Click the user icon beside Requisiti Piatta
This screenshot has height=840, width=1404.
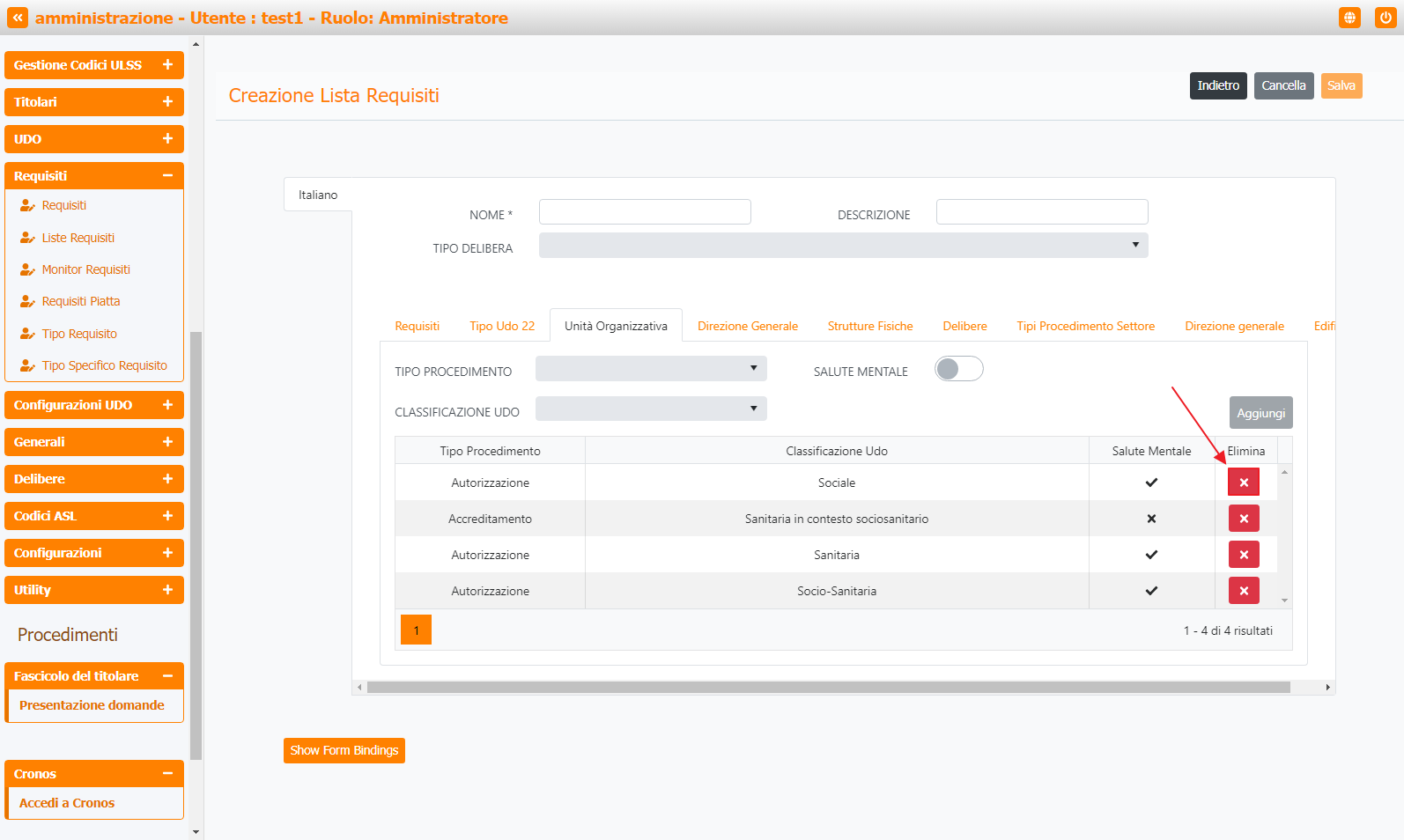coord(27,301)
